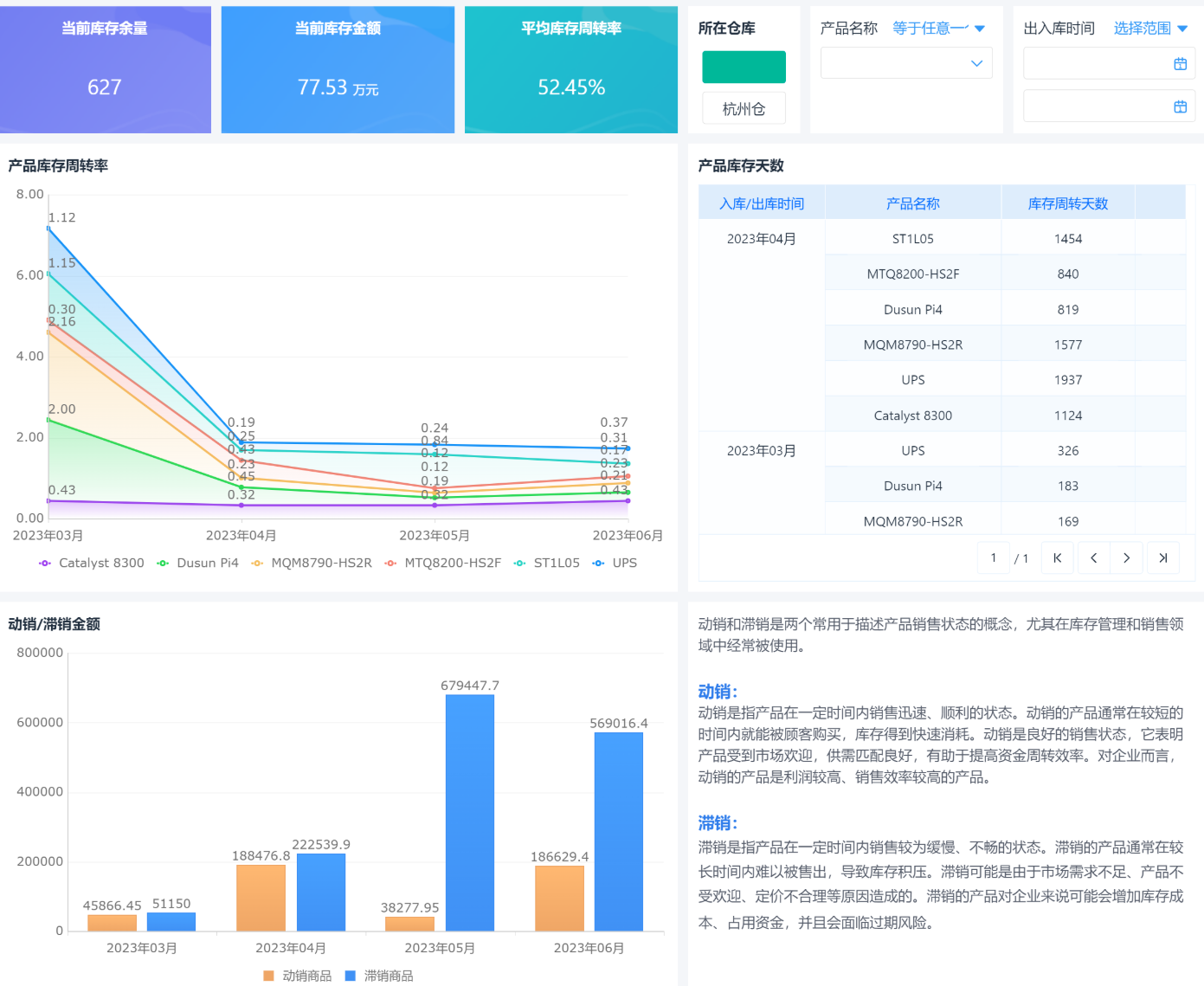Viewport: 1204px width, 986px height.
Task: Click page number 1 in the pagination
Action: pos(993,557)
